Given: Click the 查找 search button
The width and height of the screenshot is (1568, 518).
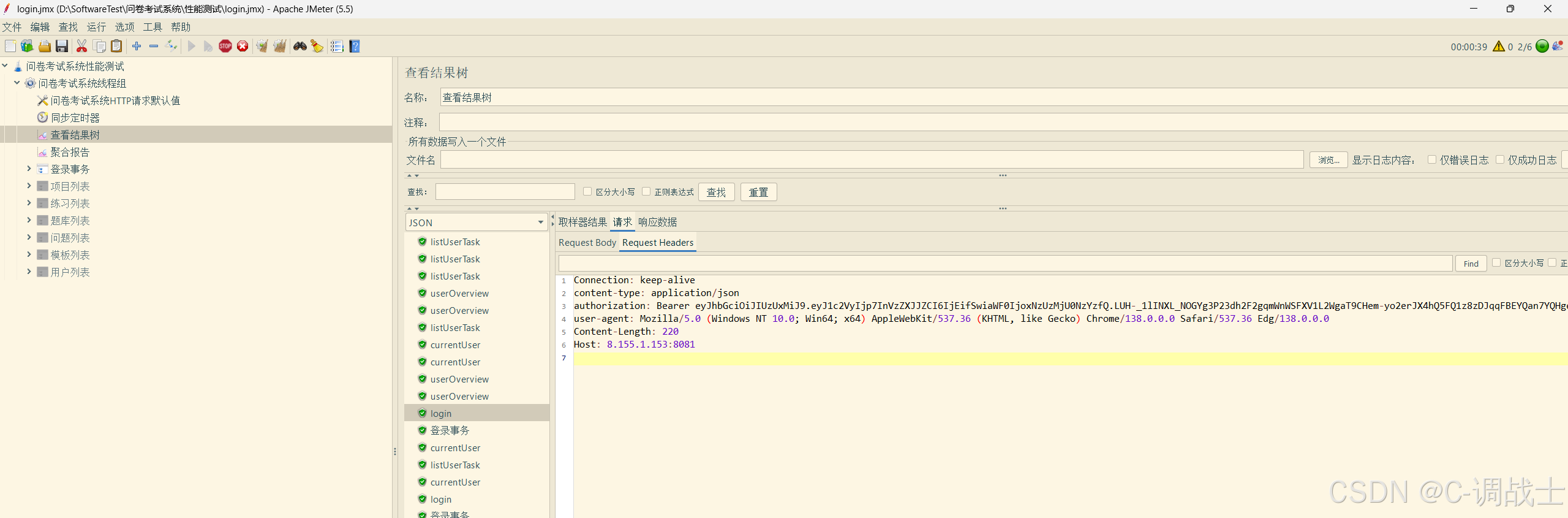Looking at the screenshot, I should coord(716,192).
